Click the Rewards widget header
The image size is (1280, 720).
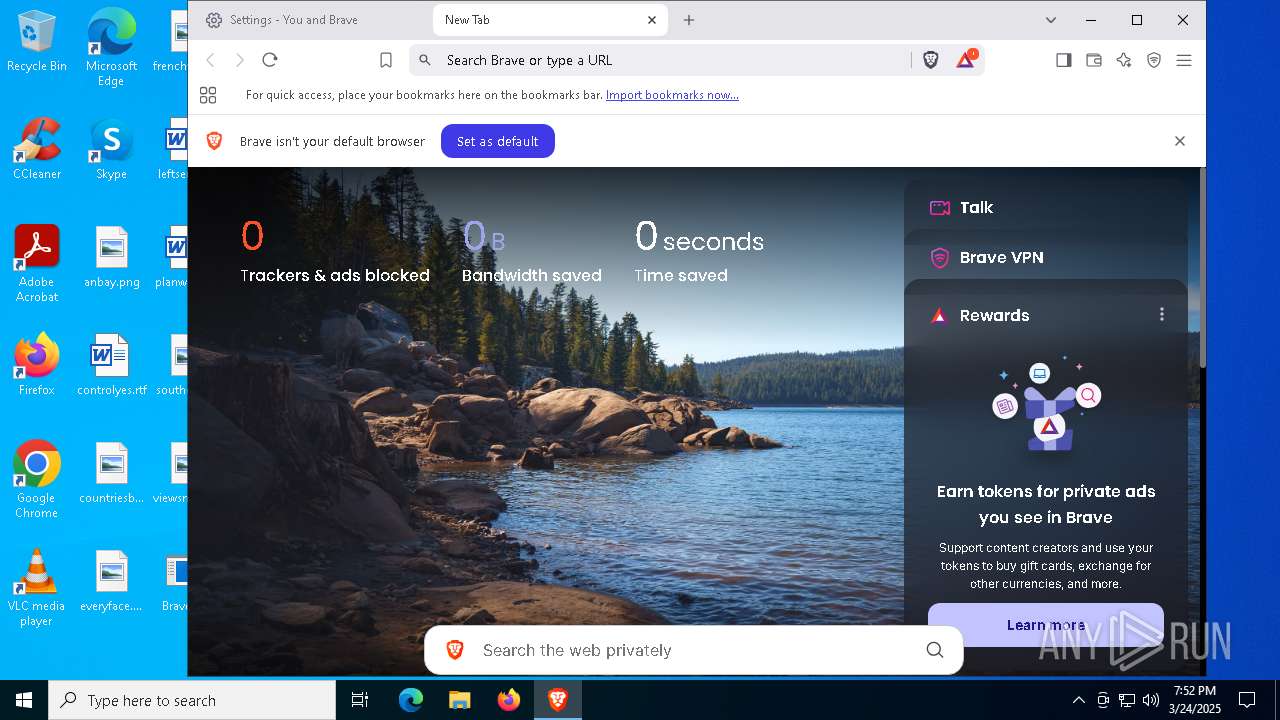994,315
